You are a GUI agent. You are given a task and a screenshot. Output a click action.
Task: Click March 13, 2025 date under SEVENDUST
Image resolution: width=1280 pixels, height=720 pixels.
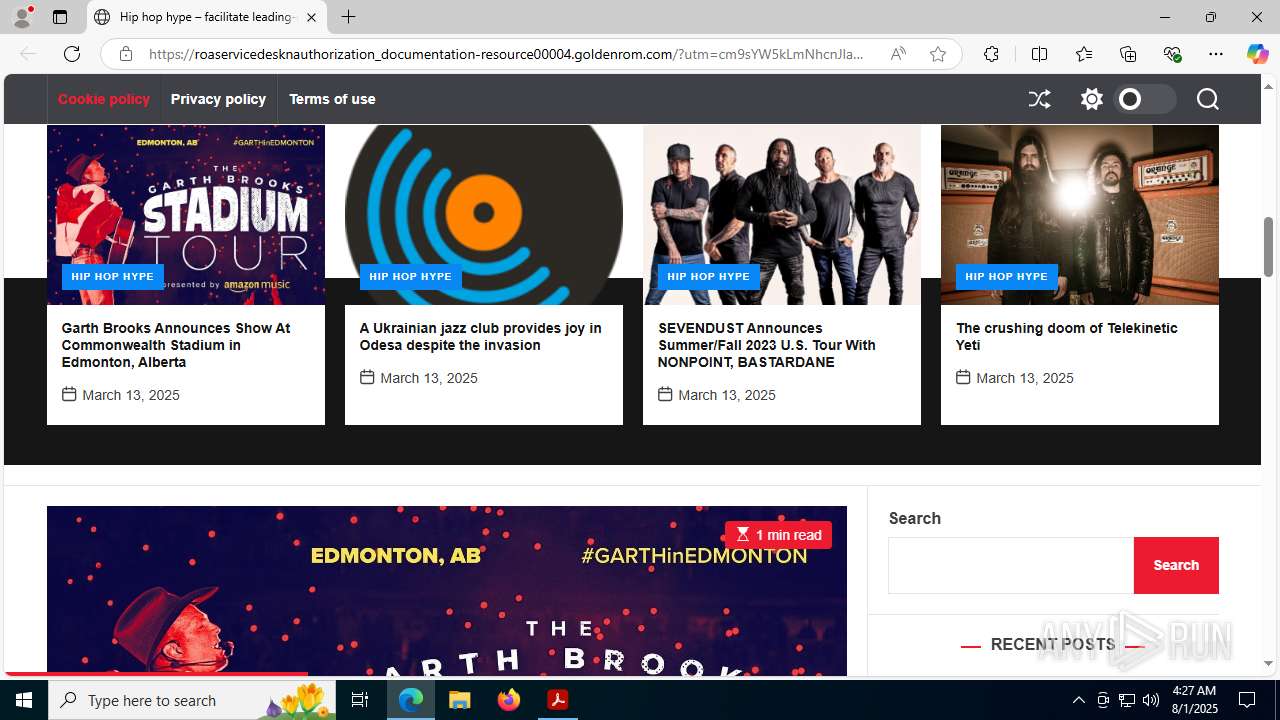pyautogui.click(x=727, y=395)
